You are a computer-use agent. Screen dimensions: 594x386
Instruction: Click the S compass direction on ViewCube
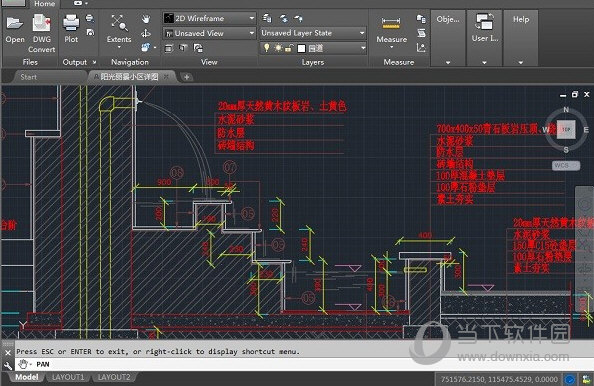tap(566, 150)
